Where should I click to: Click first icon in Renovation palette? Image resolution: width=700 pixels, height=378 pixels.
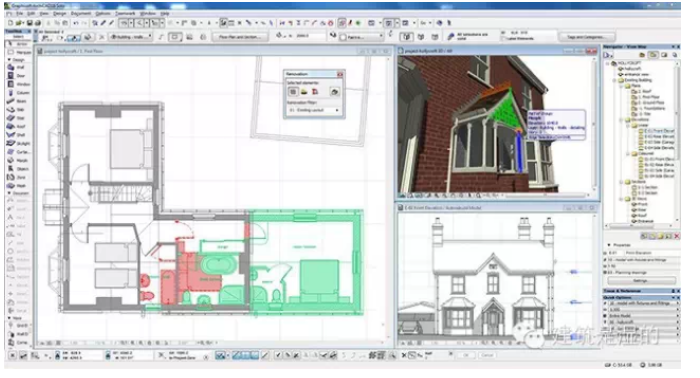click(293, 92)
